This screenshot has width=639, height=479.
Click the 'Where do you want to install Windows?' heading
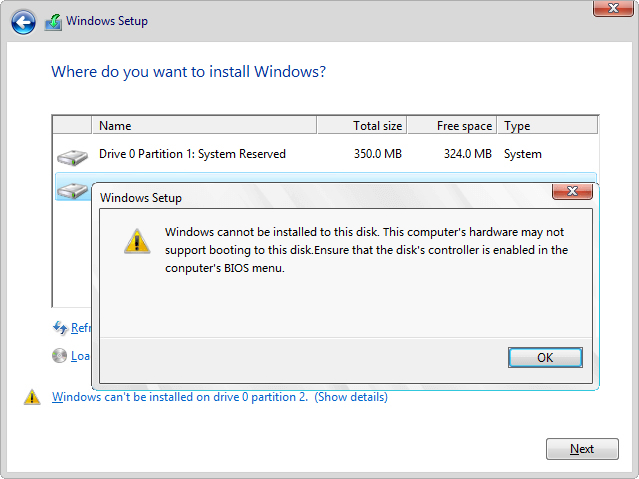[x=188, y=72]
